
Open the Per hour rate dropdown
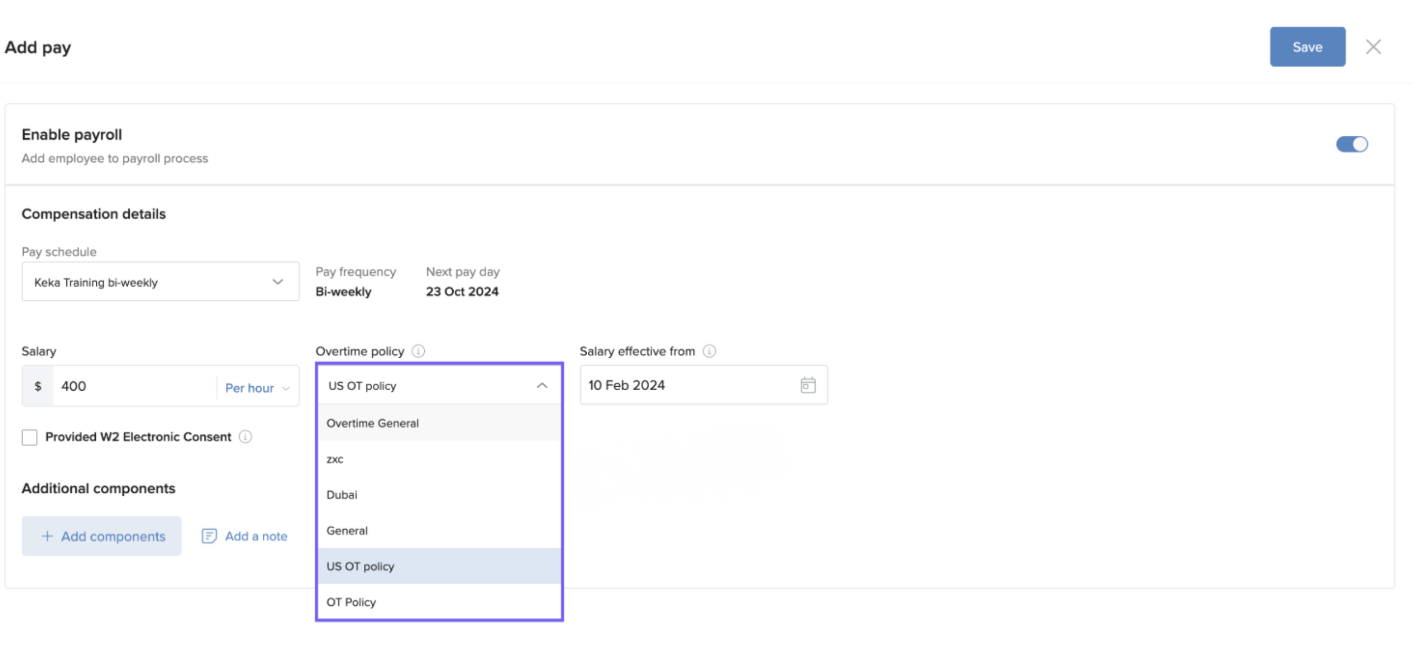[x=257, y=388]
